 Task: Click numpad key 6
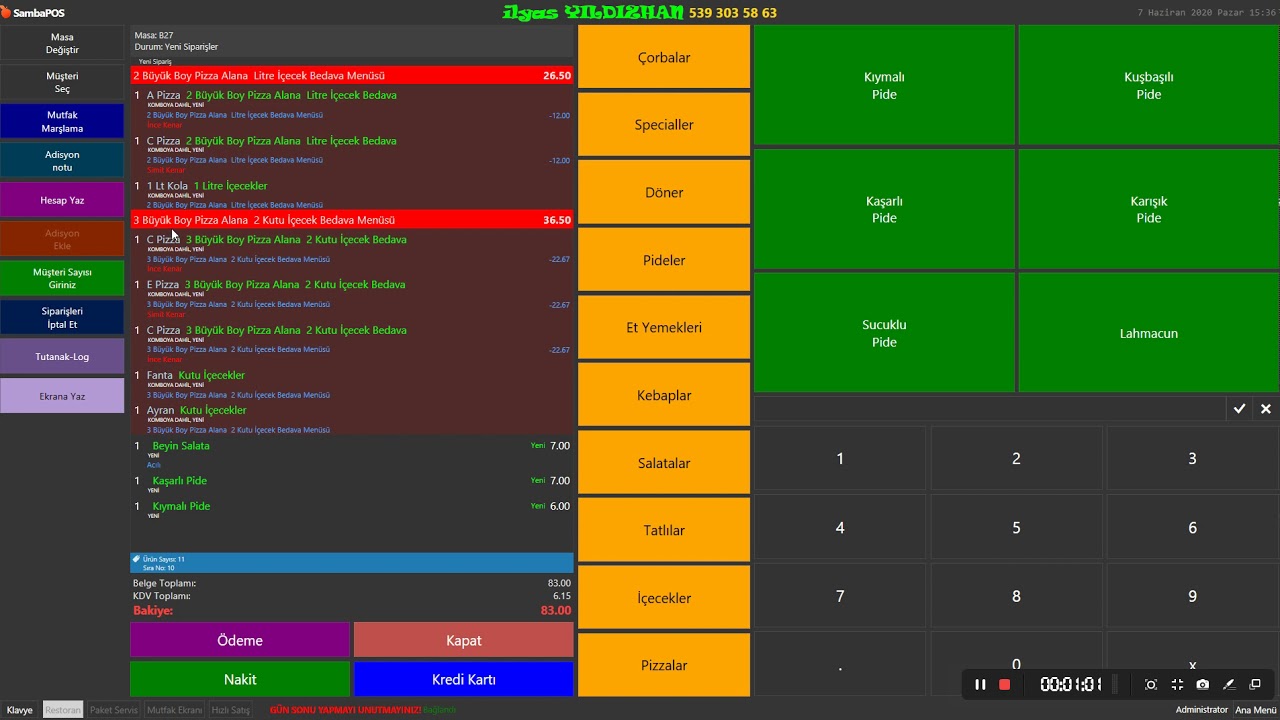coord(1192,527)
